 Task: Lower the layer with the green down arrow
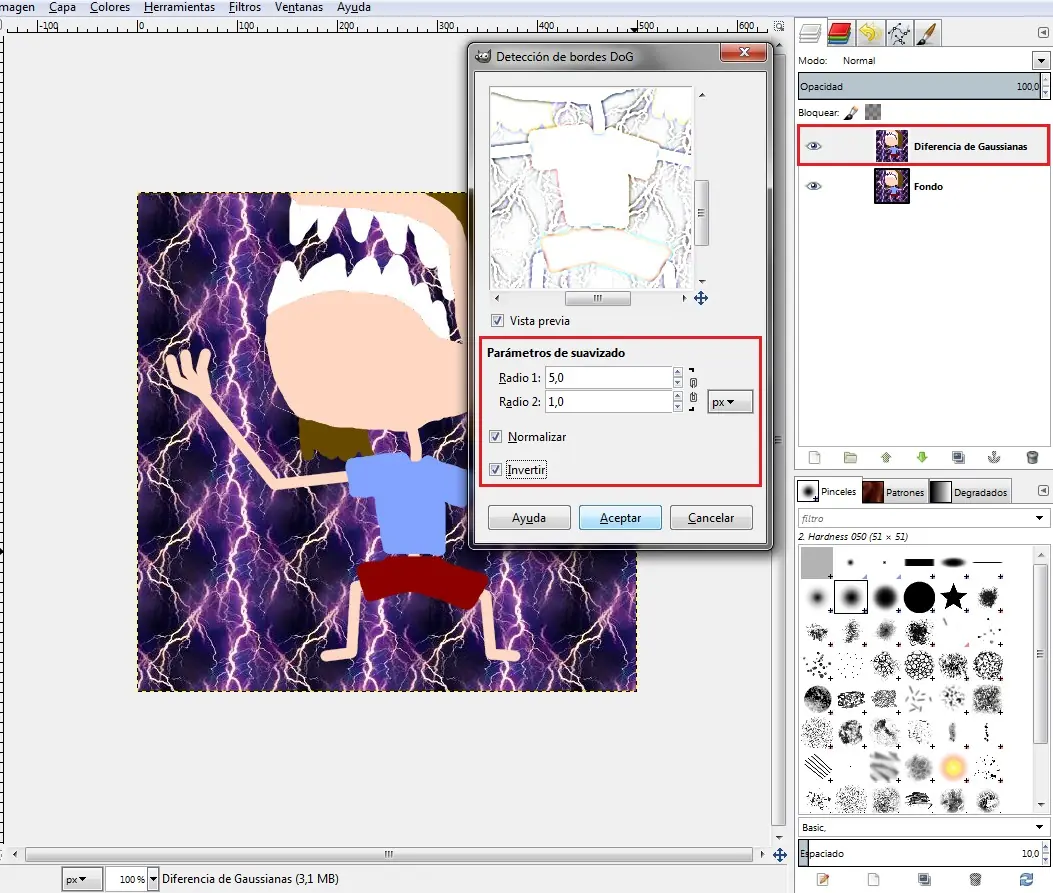pos(922,458)
